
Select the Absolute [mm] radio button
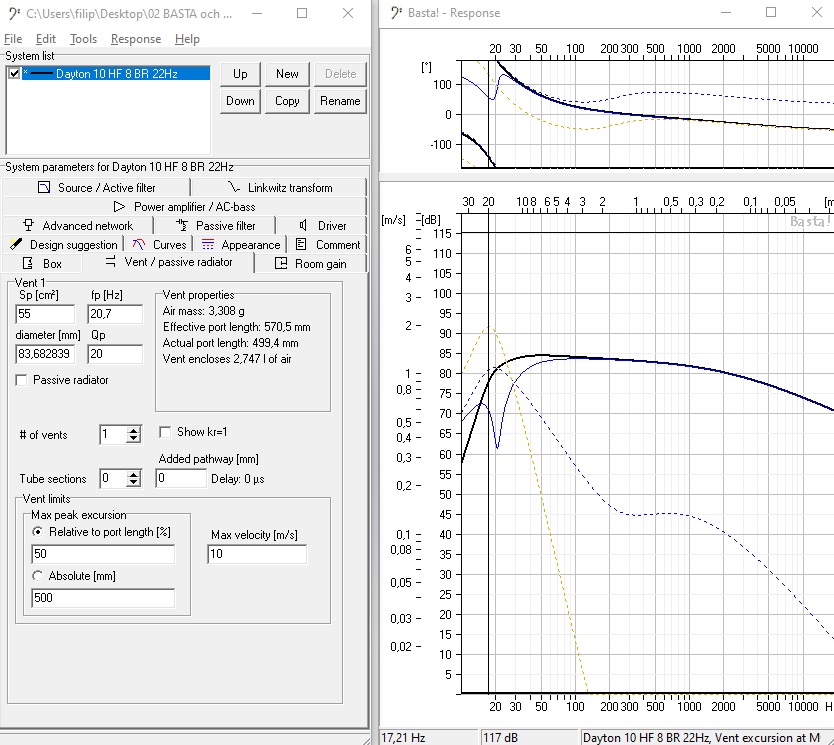37,575
